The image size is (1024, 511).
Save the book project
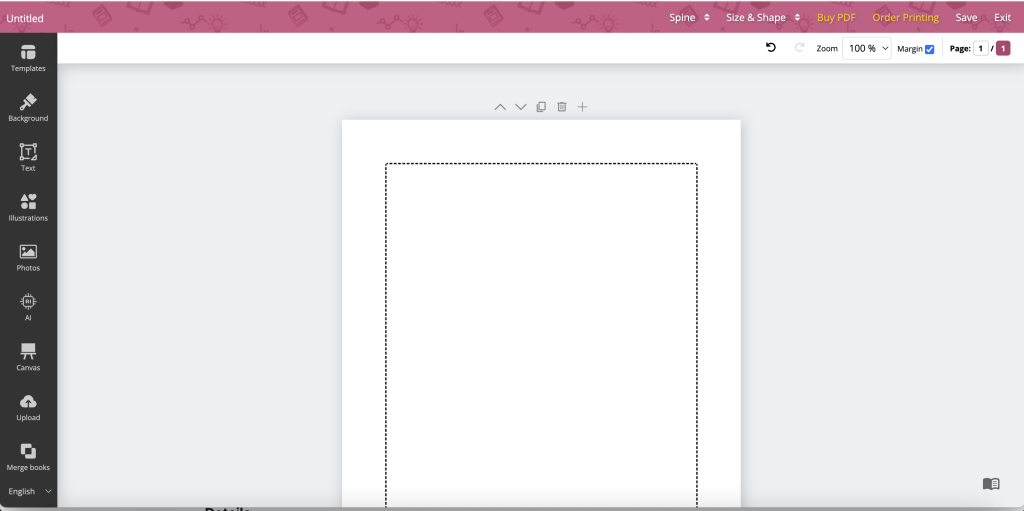966,18
